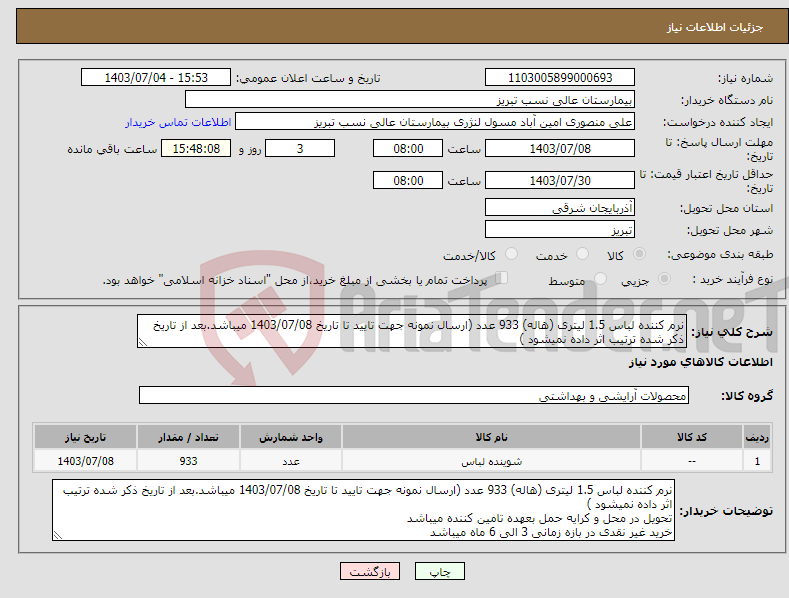Click the unit cell عدد
Image resolution: width=789 pixels, height=598 pixels.
click(291, 461)
